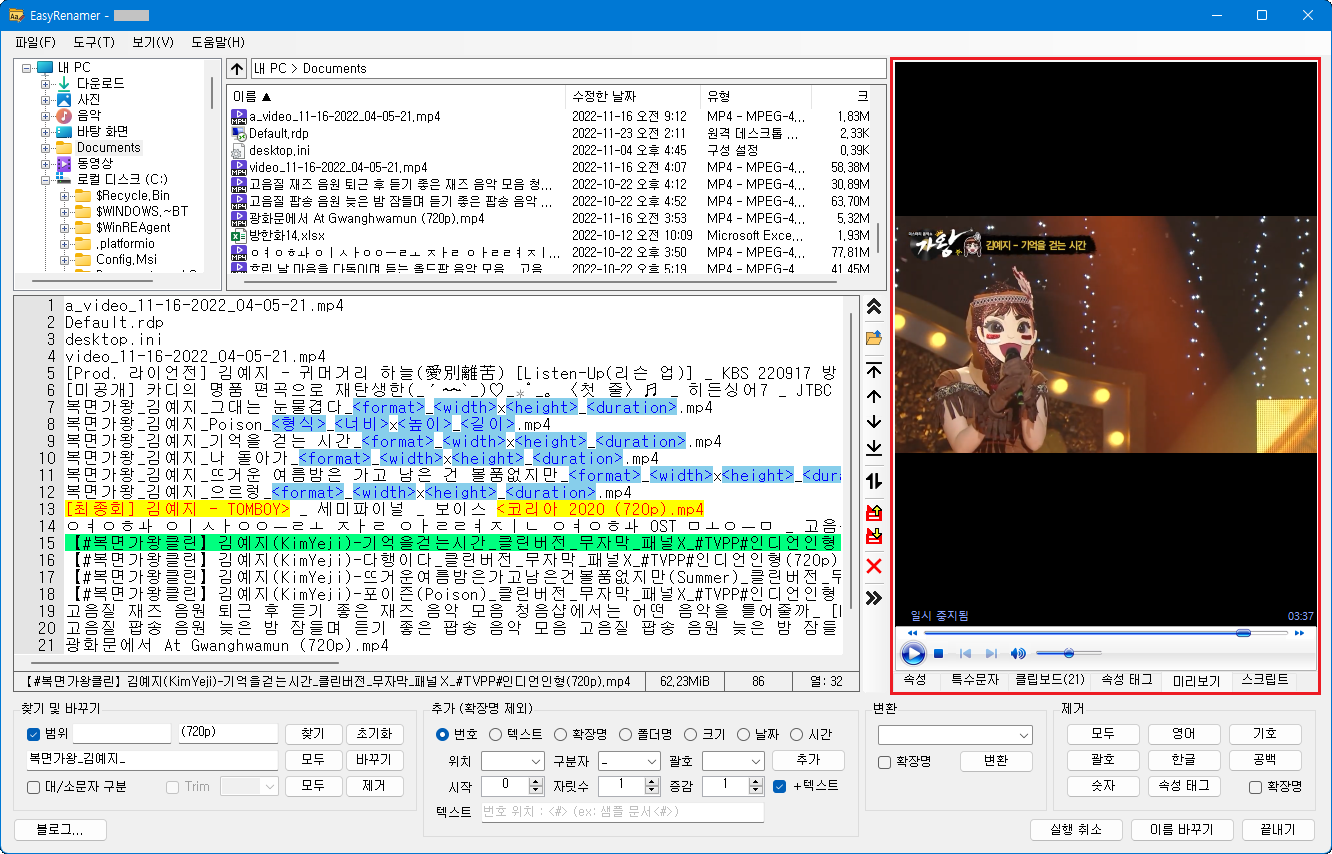
Task: Click the 끝내기 button
Action: pos(1277,830)
